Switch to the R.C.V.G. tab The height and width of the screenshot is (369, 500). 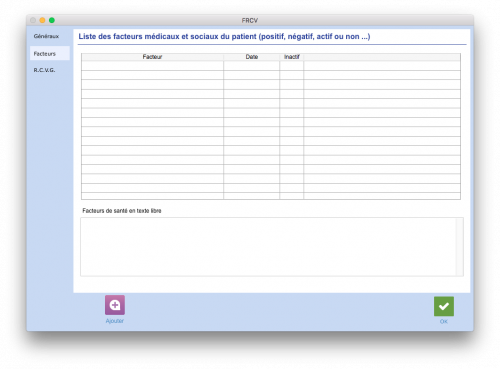click(44, 70)
